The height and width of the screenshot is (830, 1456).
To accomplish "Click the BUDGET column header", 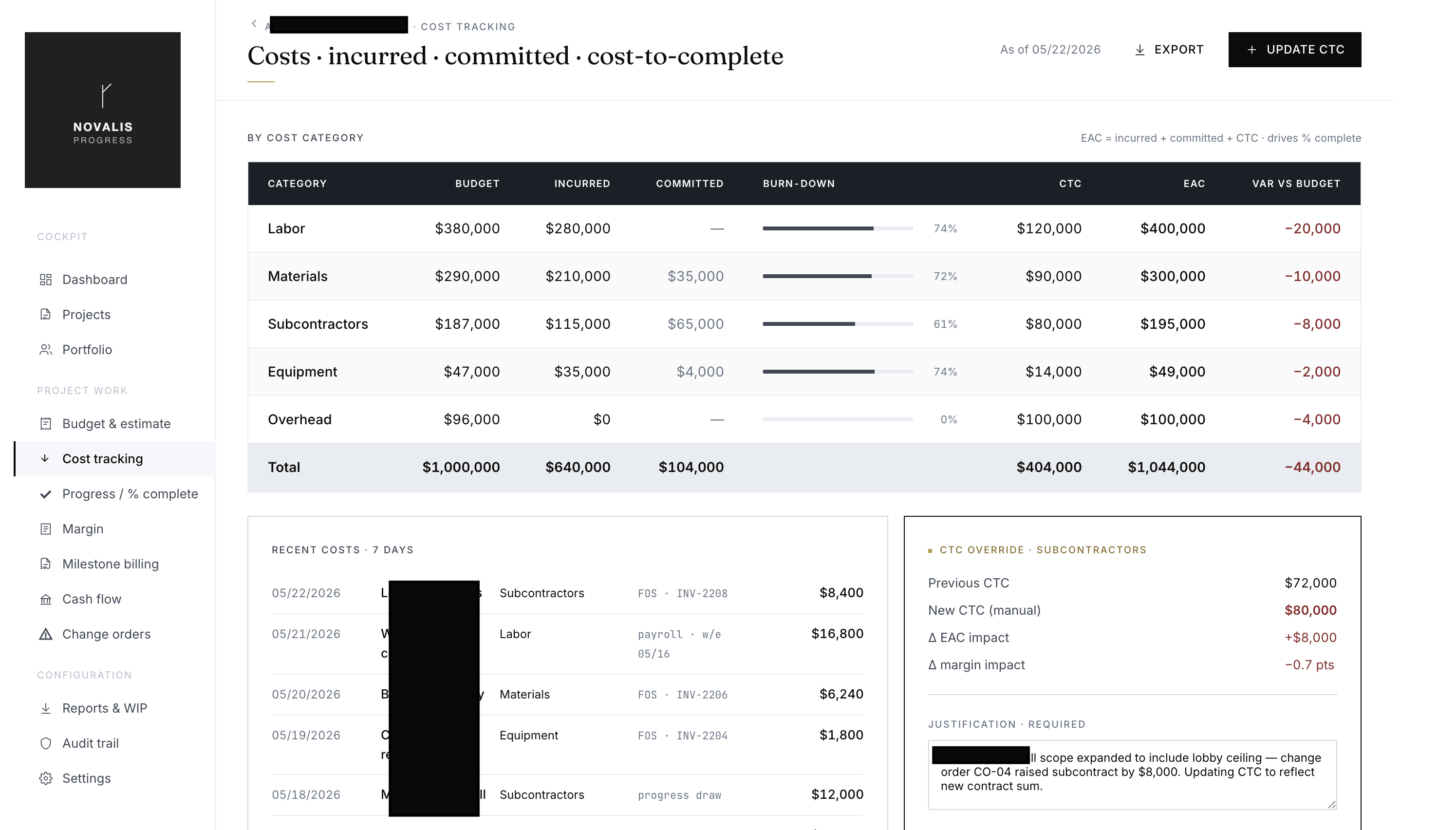I will click(x=477, y=184).
